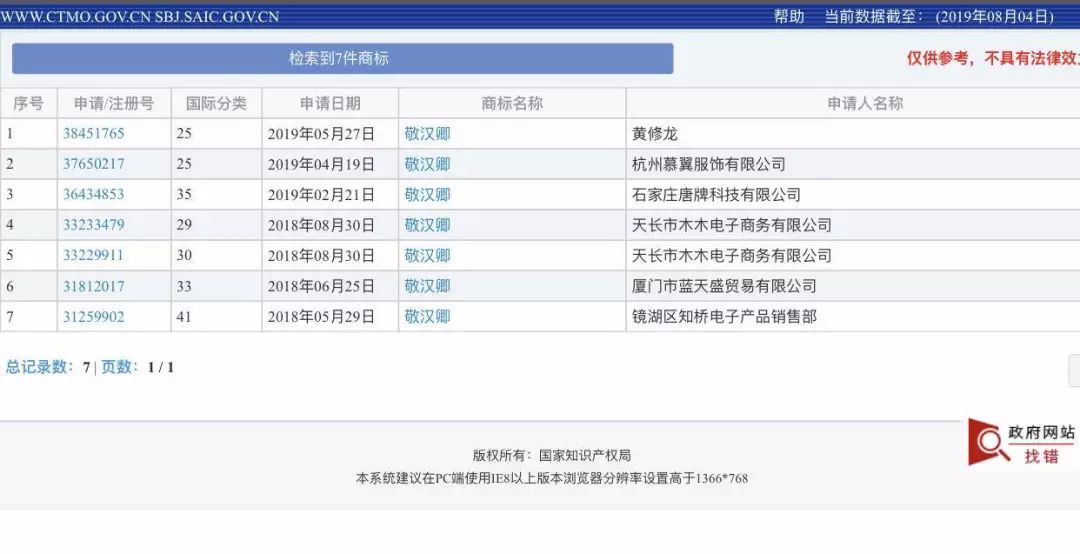The image size is (1080, 554).
Task: Click the 版权所有：国家知识产权局 footer text
Action: tap(552, 455)
